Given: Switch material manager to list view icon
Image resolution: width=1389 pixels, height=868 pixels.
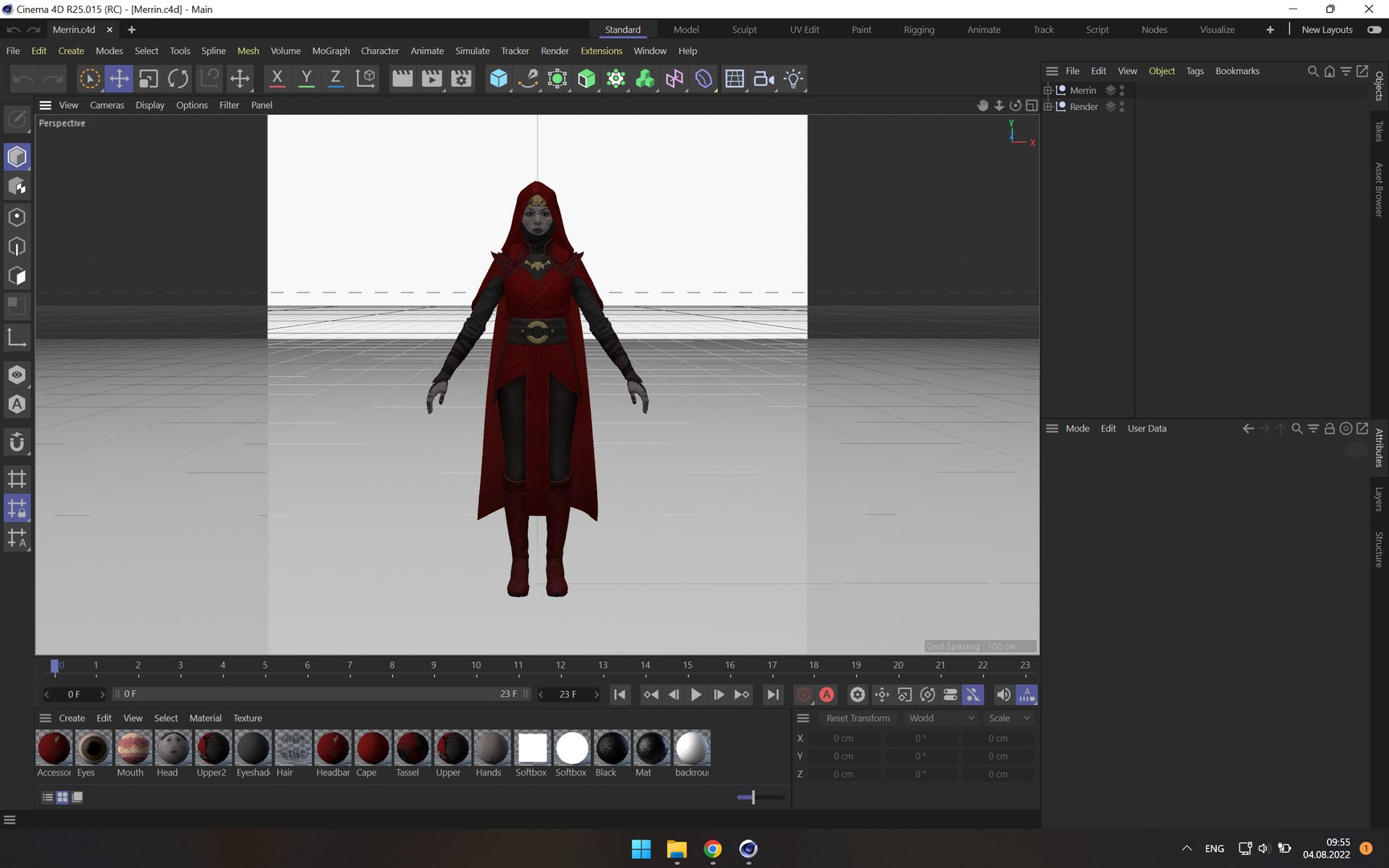Looking at the screenshot, I should [x=47, y=797].
